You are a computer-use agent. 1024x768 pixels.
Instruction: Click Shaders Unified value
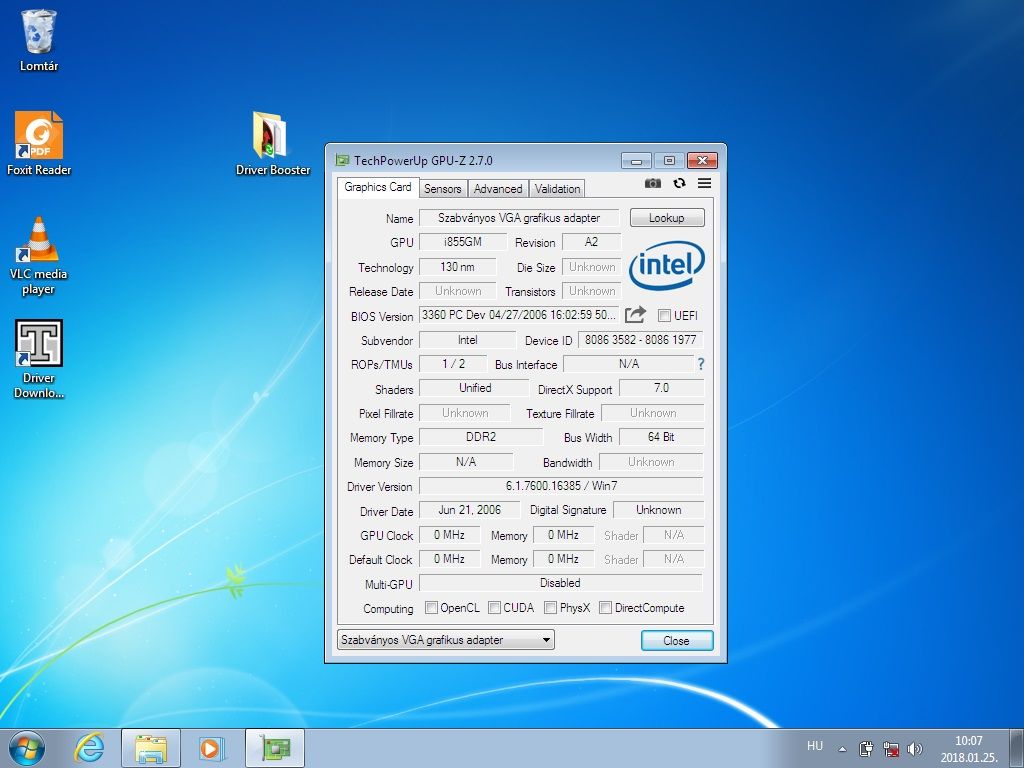[x=474, y=388]
